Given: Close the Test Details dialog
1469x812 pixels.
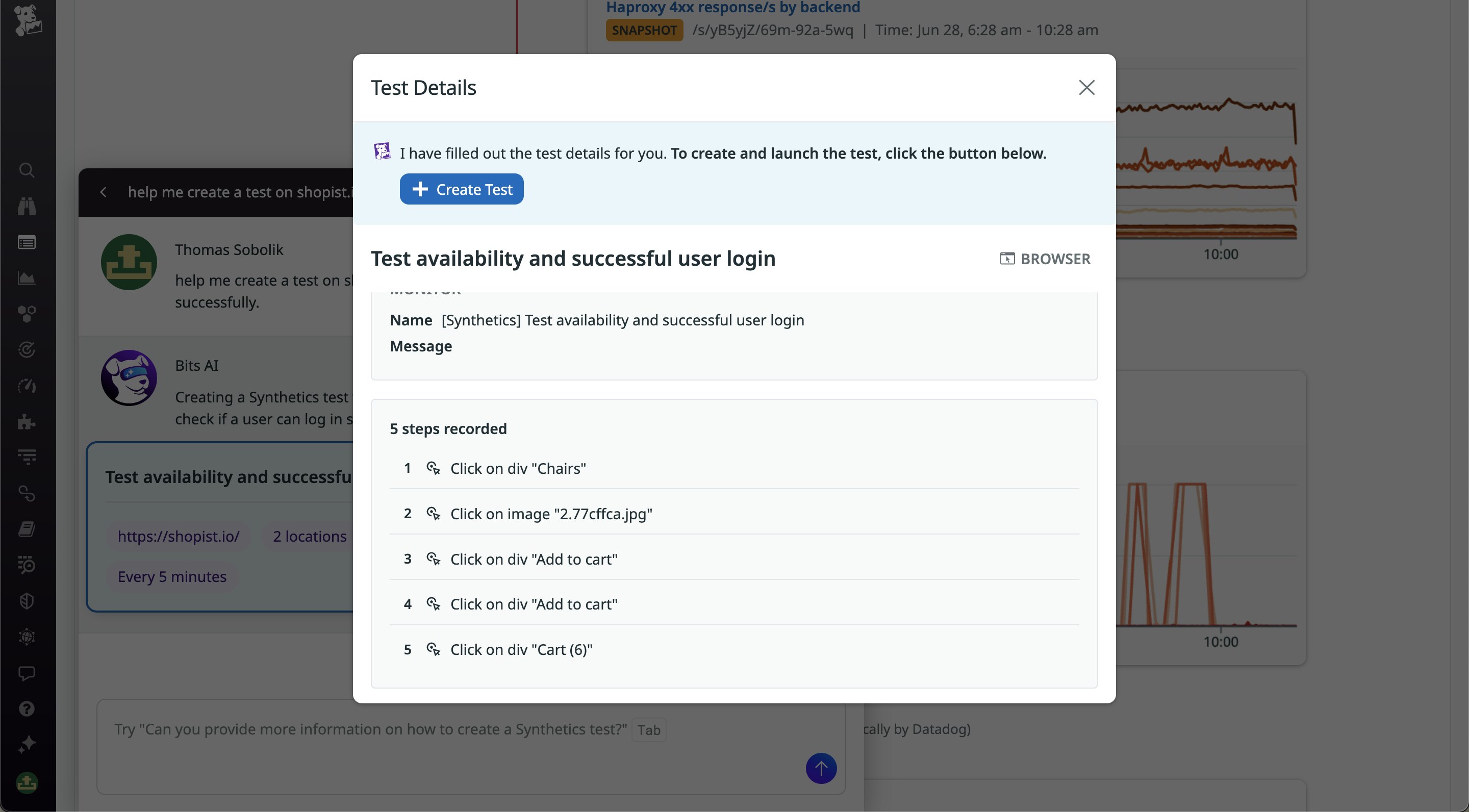Looking at the screenshot, I should click(1086, 87).
